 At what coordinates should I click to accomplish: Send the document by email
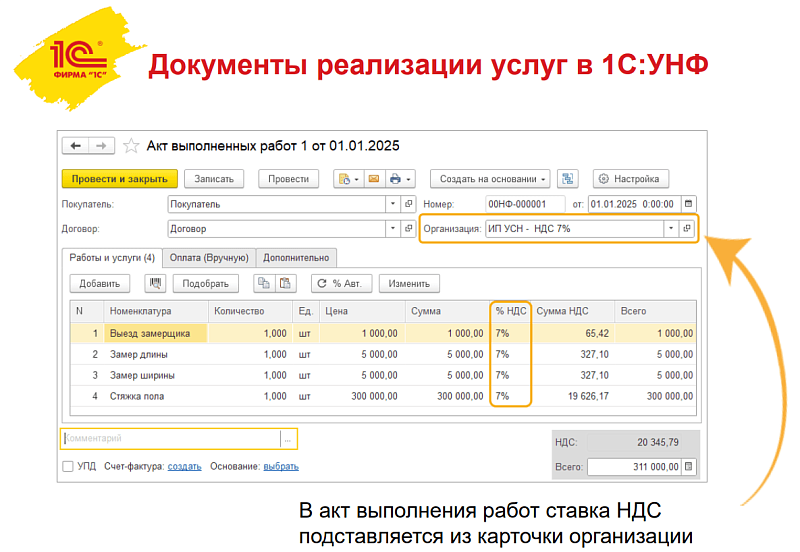click(x=374, y=179)
